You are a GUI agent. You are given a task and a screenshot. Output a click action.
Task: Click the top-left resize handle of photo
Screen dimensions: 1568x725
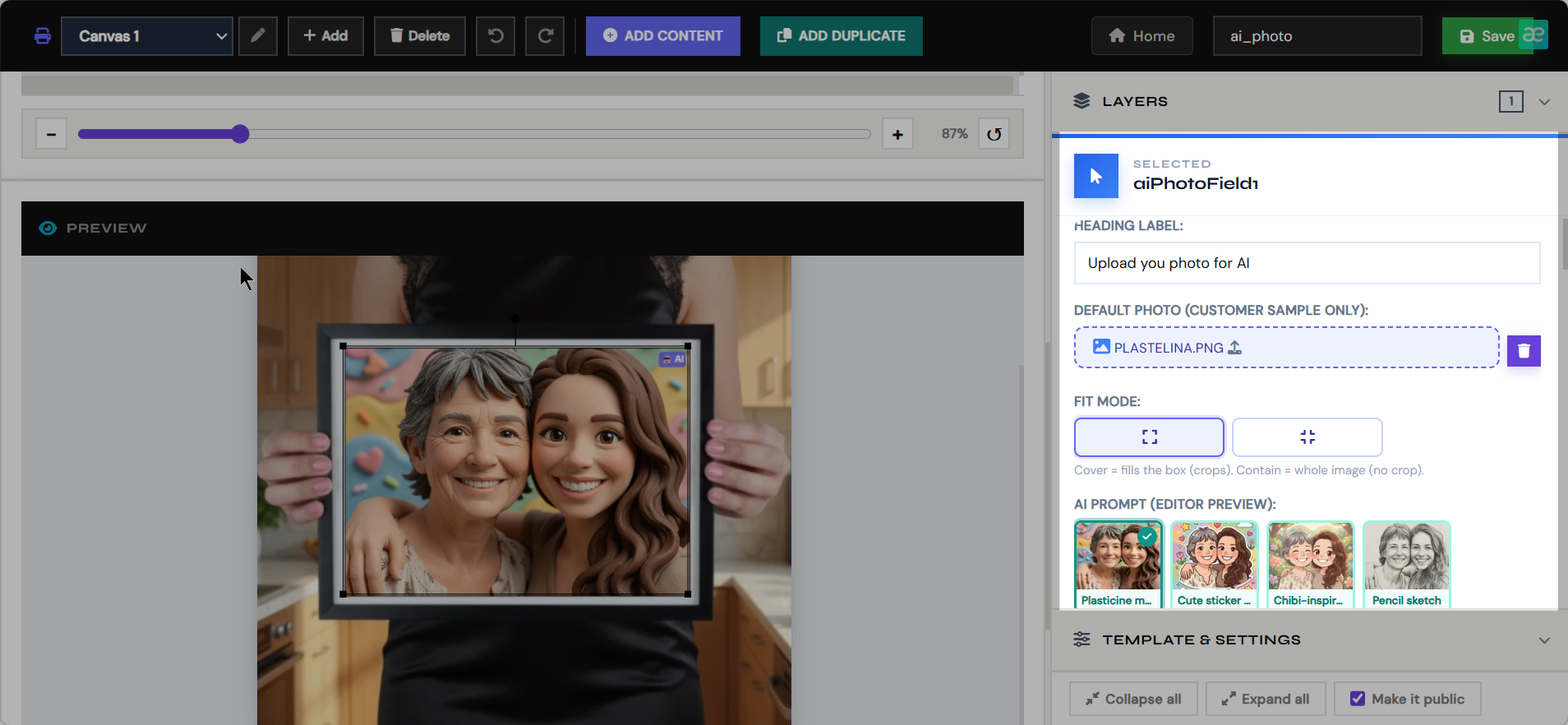(x=344, y=347)
